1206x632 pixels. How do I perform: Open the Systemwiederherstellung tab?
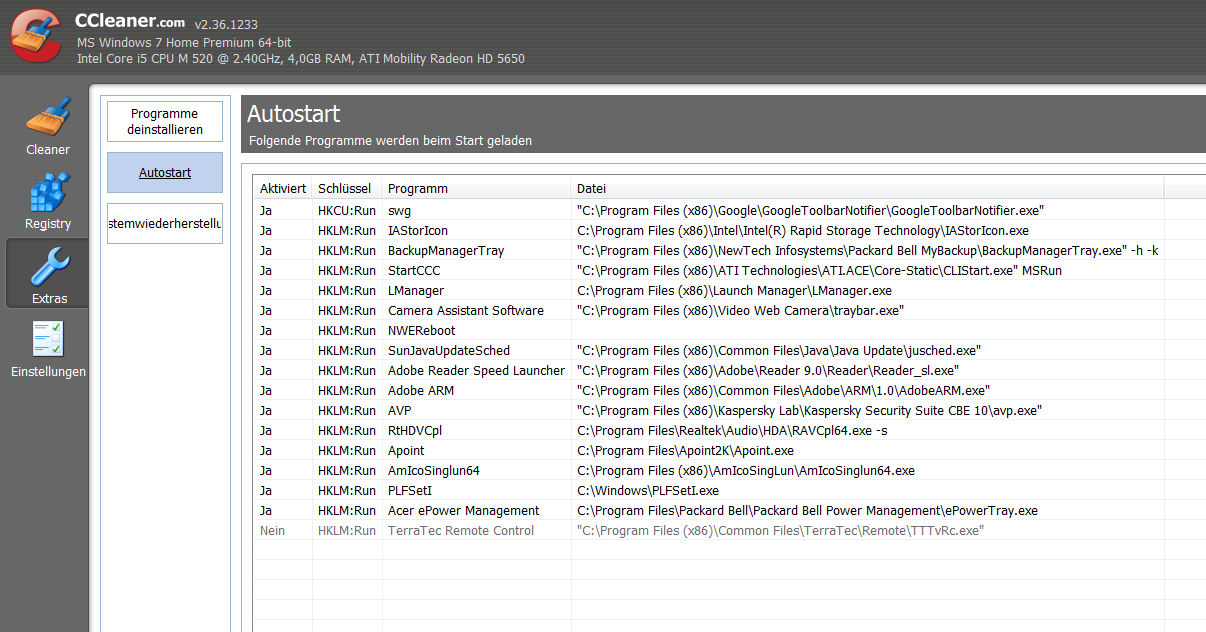pyautogui.click(x=165, y=223)
